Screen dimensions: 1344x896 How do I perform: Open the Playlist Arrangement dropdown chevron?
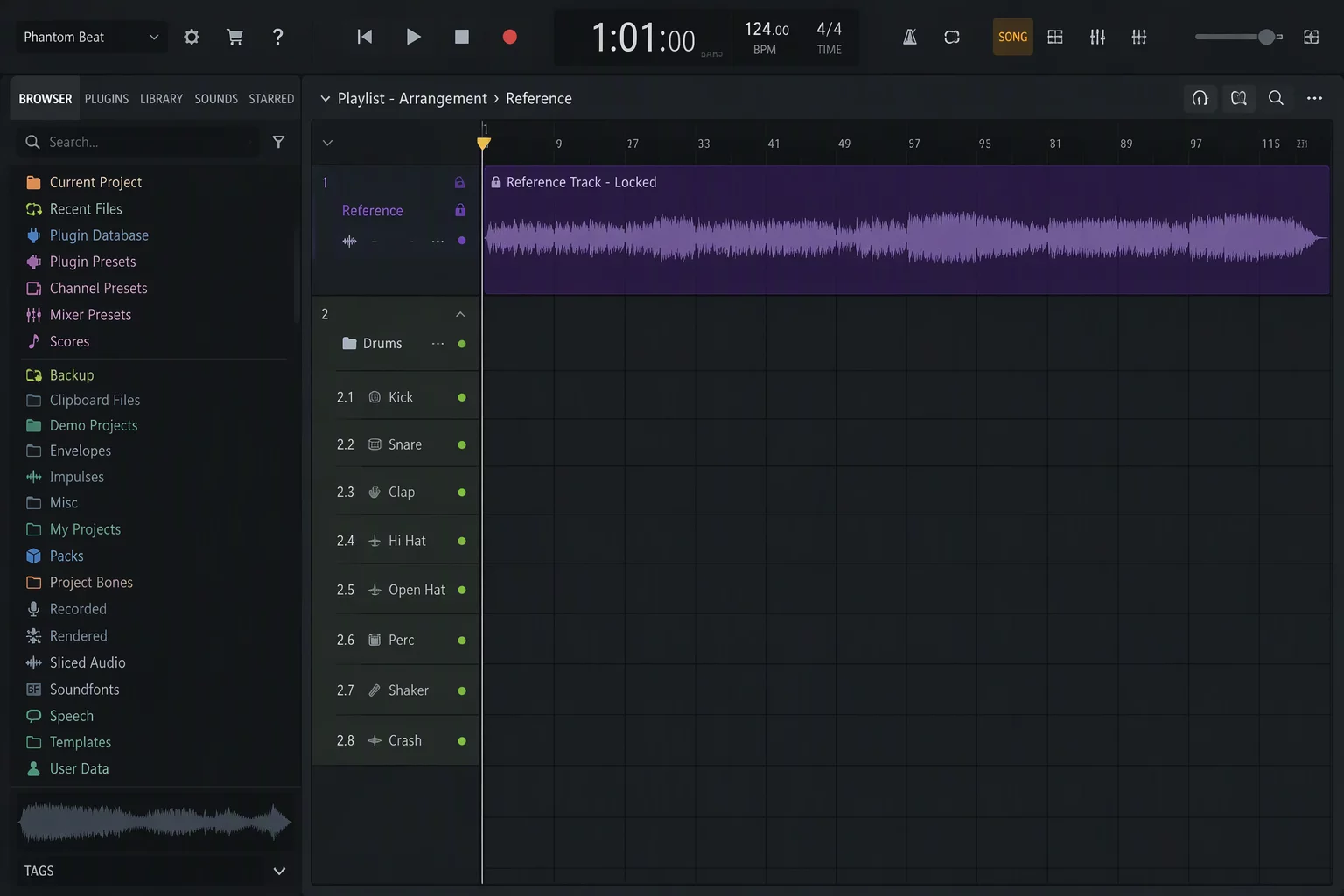click(325, 99)
